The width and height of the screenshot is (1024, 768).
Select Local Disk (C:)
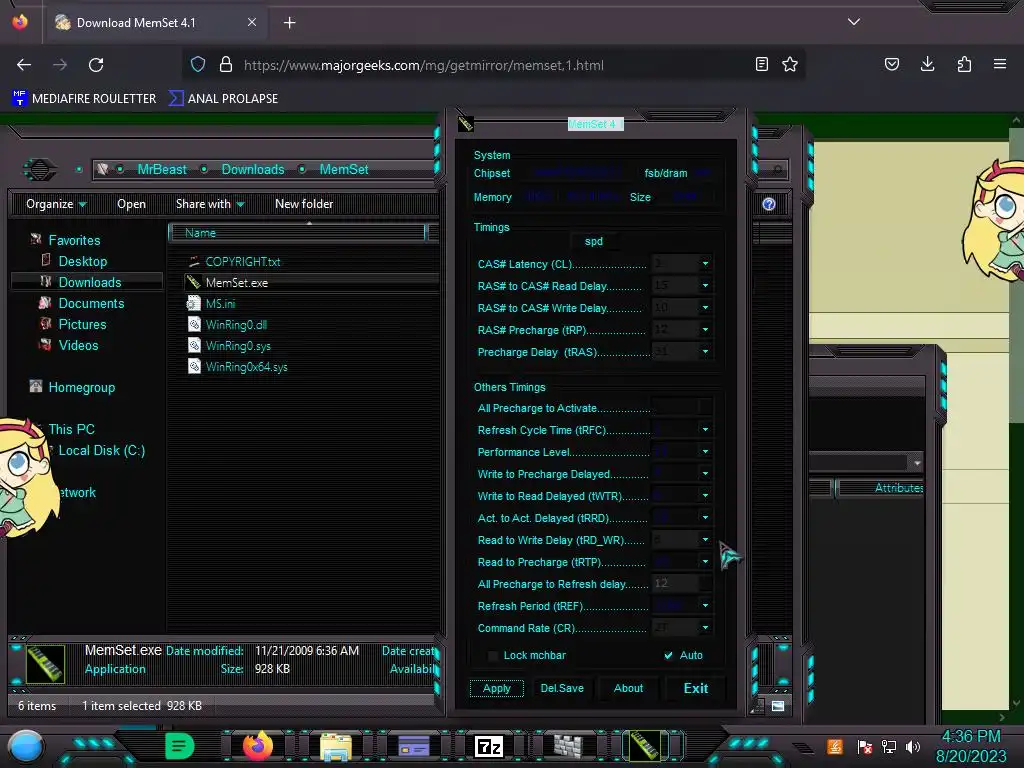[101, 451]
